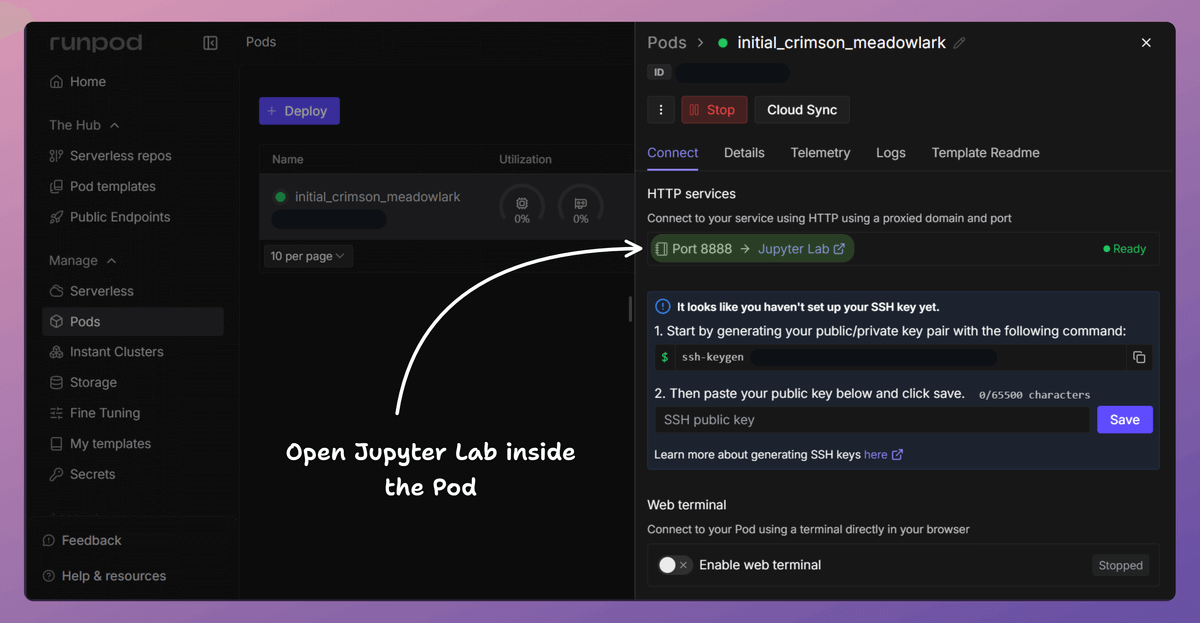
Task: Open Help & resources
Action: click(104, 576)
